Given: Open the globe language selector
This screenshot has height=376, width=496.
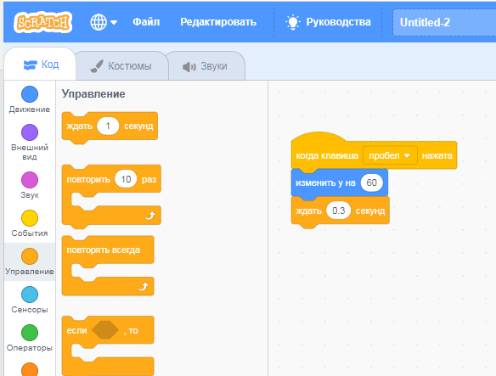Looking at the screenshot, I should 103,22.
